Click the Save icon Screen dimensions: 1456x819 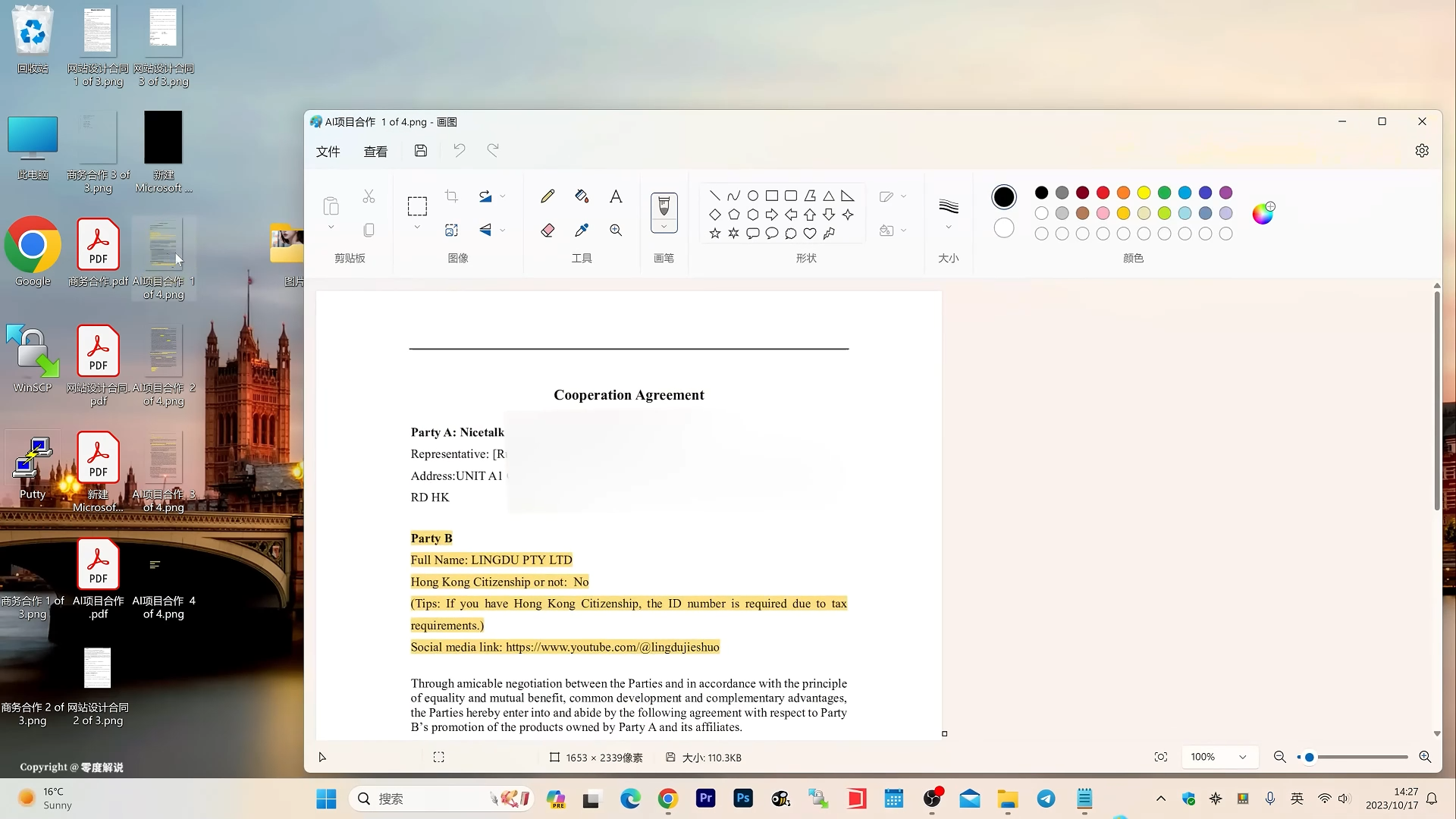(421, 151)
